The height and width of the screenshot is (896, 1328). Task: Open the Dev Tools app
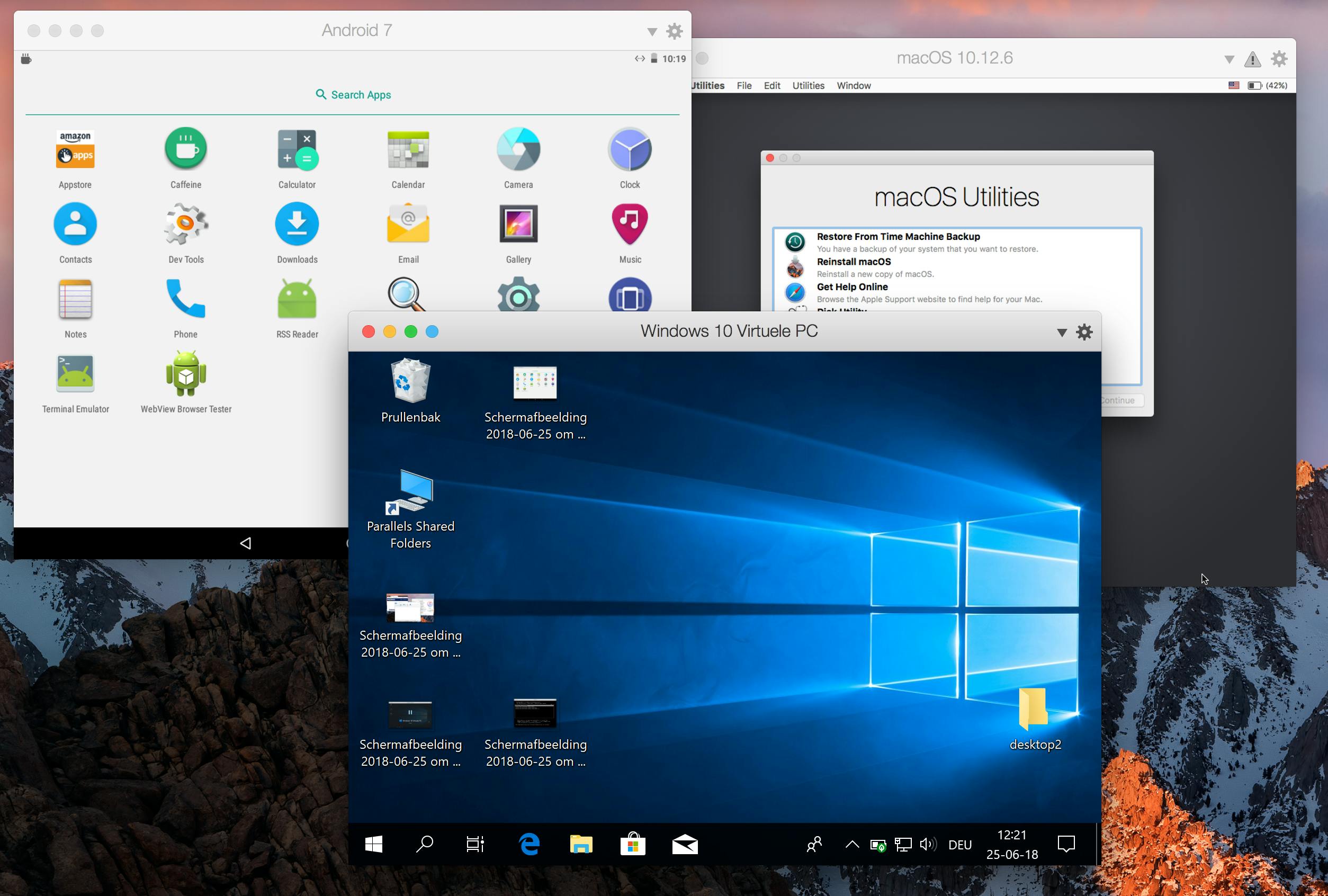[x=186, y=225]
